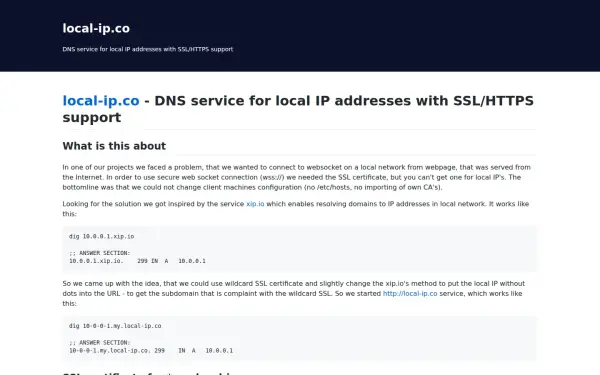This screenshot has width=600, height=375.
Task: Click the header tagline 'DNS service for local IP addresses with SSL/HTTPS support'
Action: [148, 49]
